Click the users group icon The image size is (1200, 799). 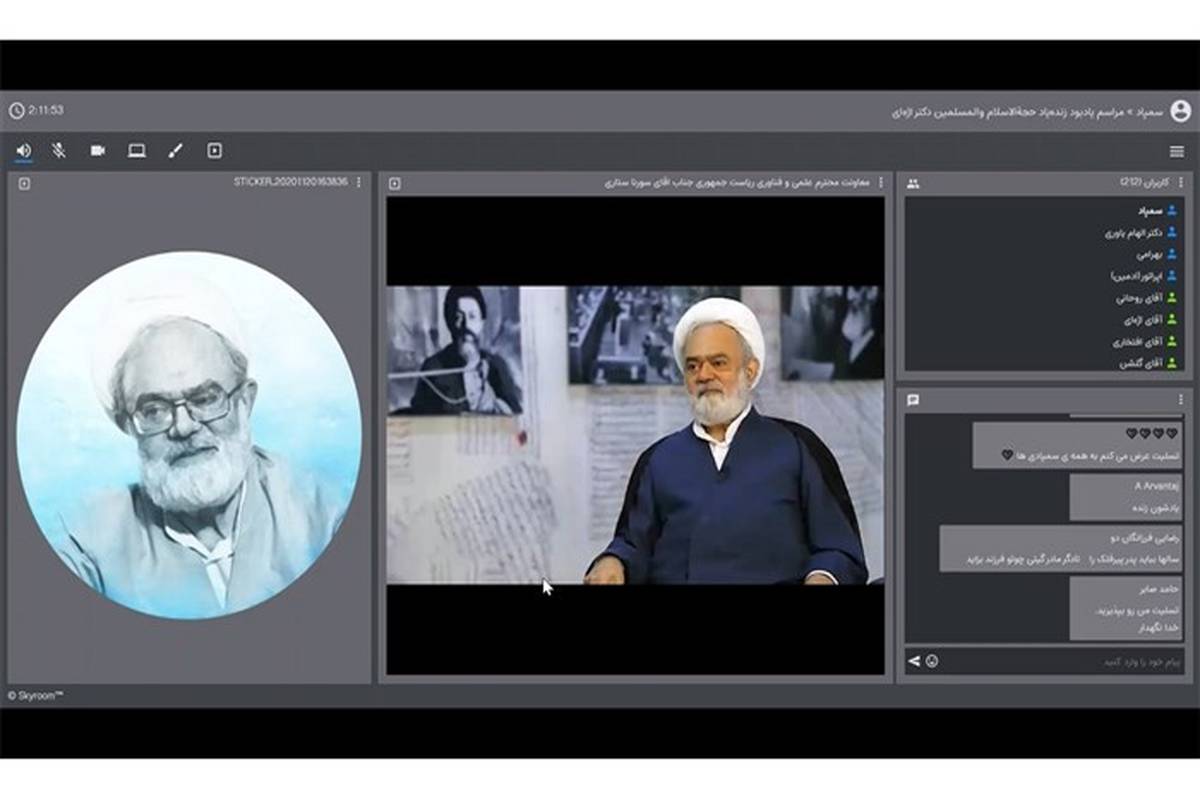[x=913, y=184]
